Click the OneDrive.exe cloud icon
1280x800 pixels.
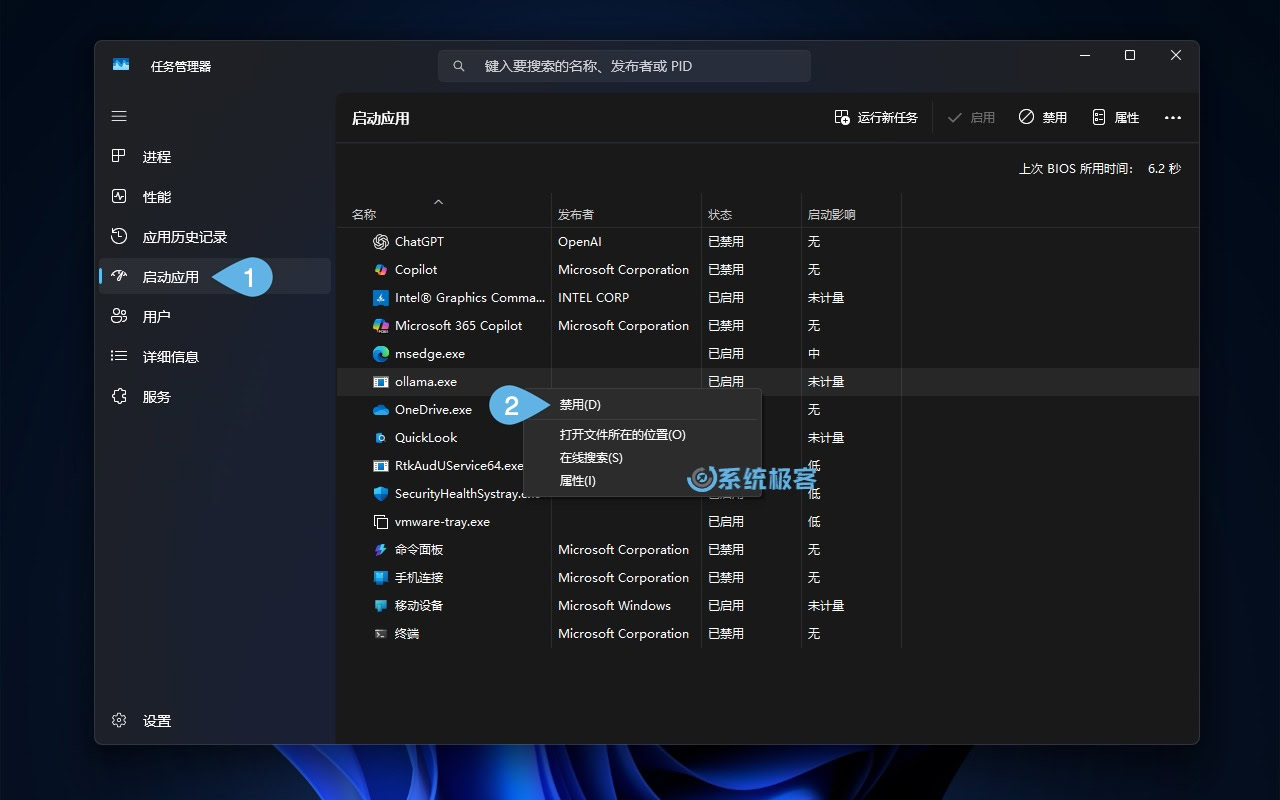pos(380,410)
